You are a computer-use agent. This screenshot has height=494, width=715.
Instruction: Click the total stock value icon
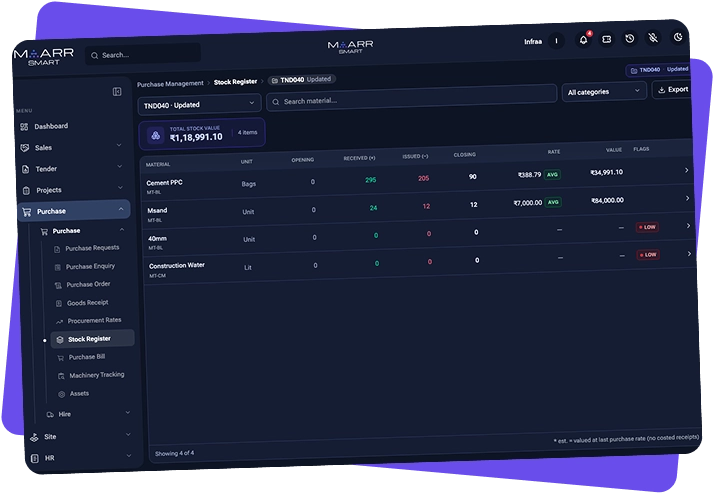tap(155, 135)
